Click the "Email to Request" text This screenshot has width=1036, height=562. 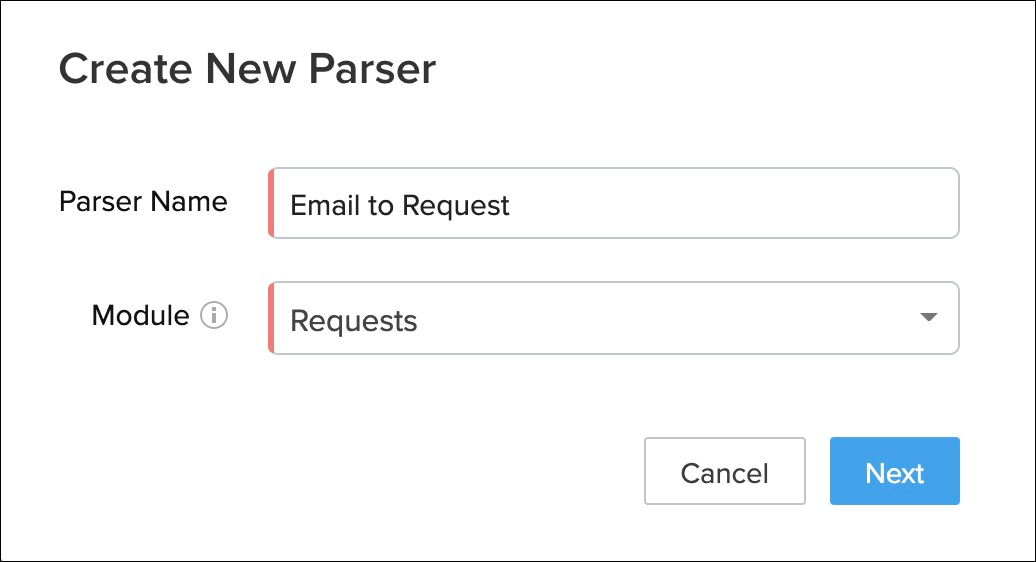(400, 205)
